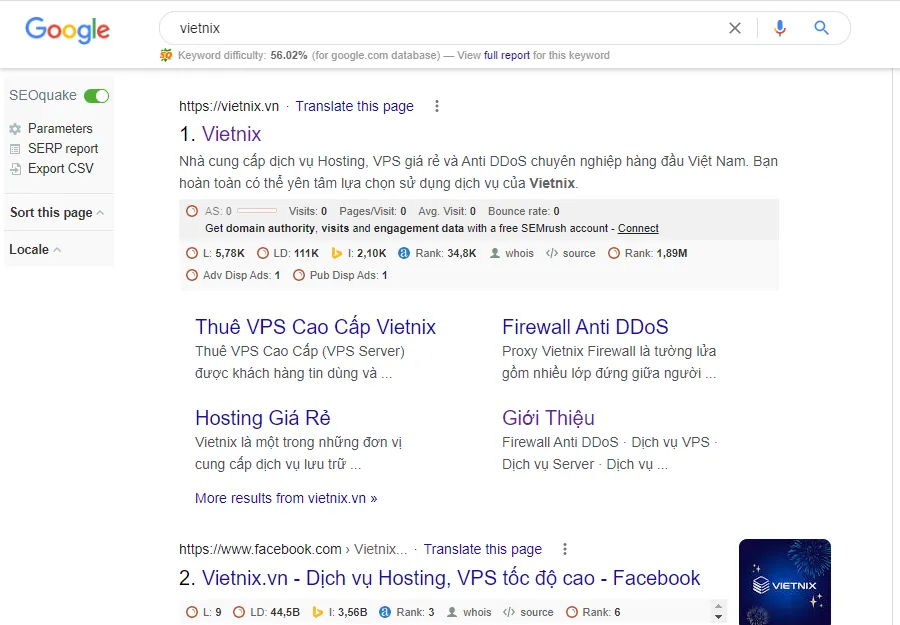Image resolution: width=900 pixels, height=625 pixels.
Task: Click the blue magnifier search icon
Action: coord(821,28)
